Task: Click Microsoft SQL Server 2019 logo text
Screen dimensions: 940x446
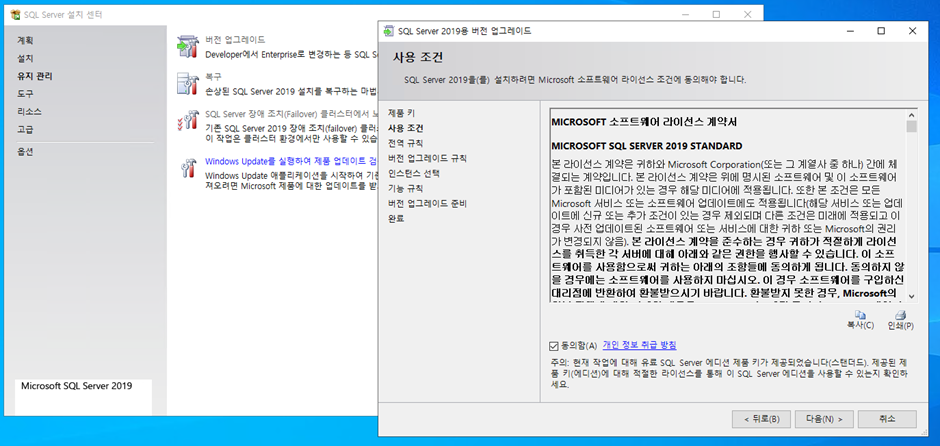Action: coord(77,386)
